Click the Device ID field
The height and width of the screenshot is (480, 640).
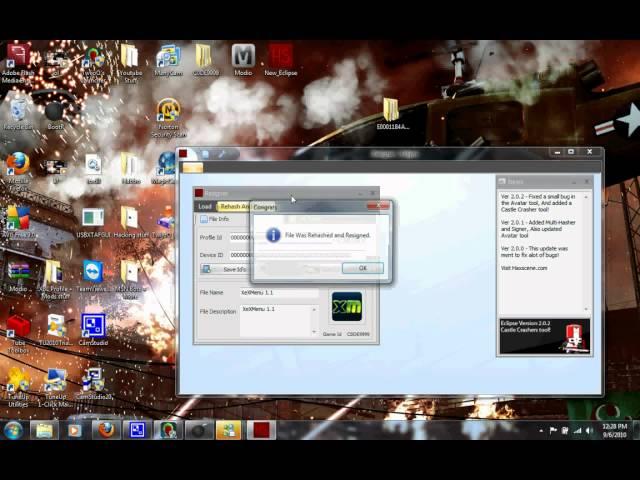click(241, 255)
